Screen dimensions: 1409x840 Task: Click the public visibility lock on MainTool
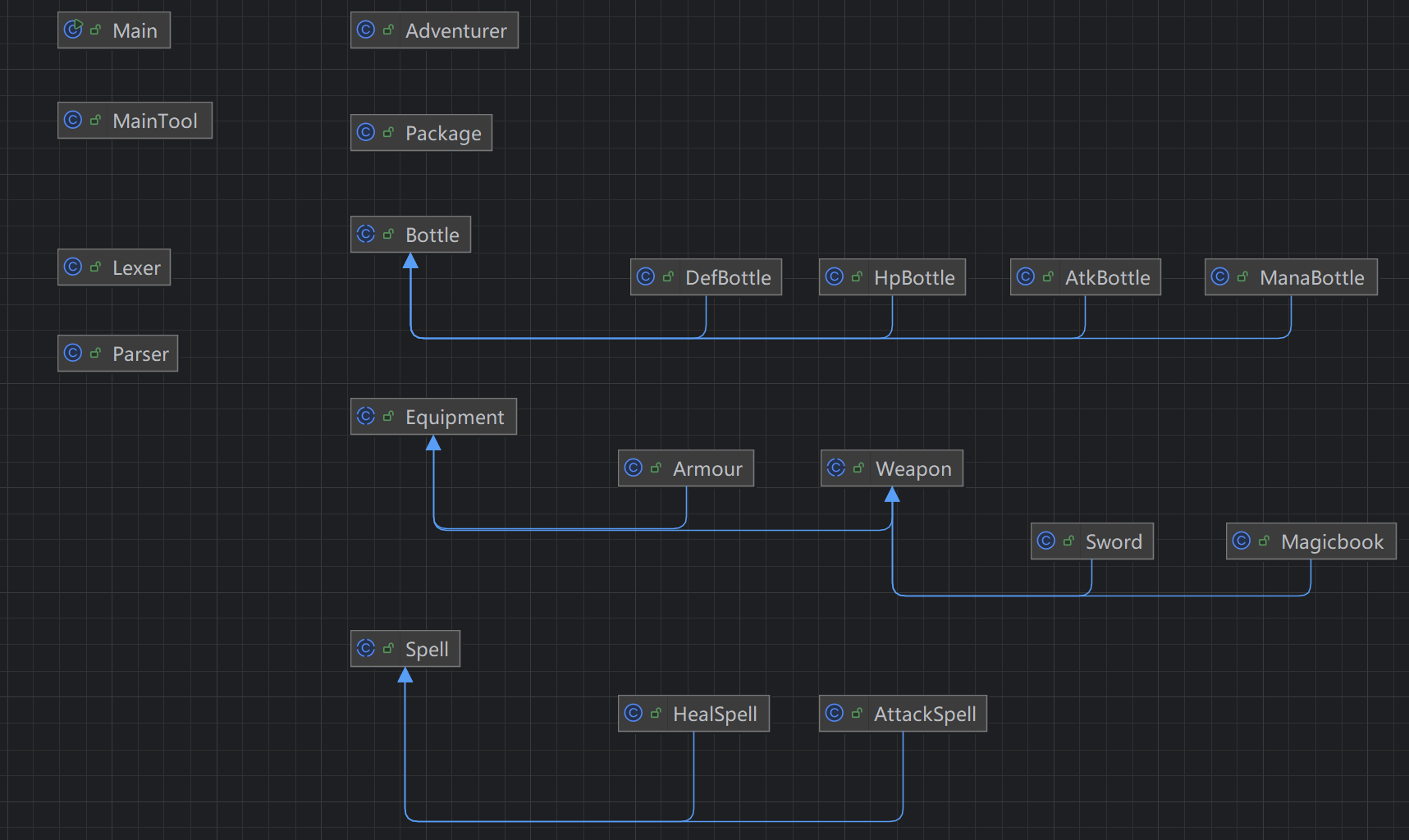(96, 120)
